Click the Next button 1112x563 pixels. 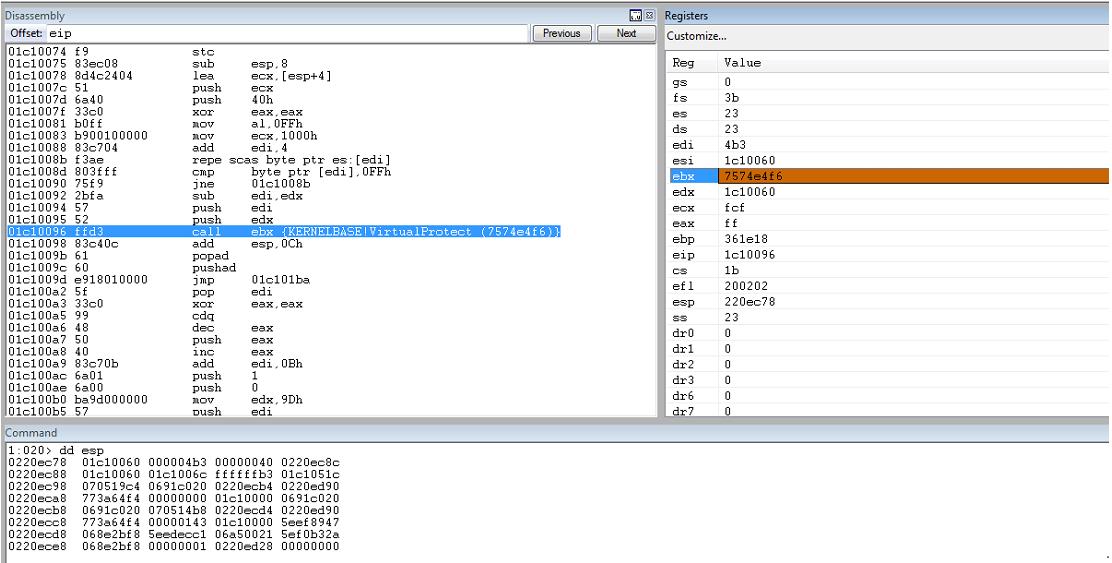point(626,33)
